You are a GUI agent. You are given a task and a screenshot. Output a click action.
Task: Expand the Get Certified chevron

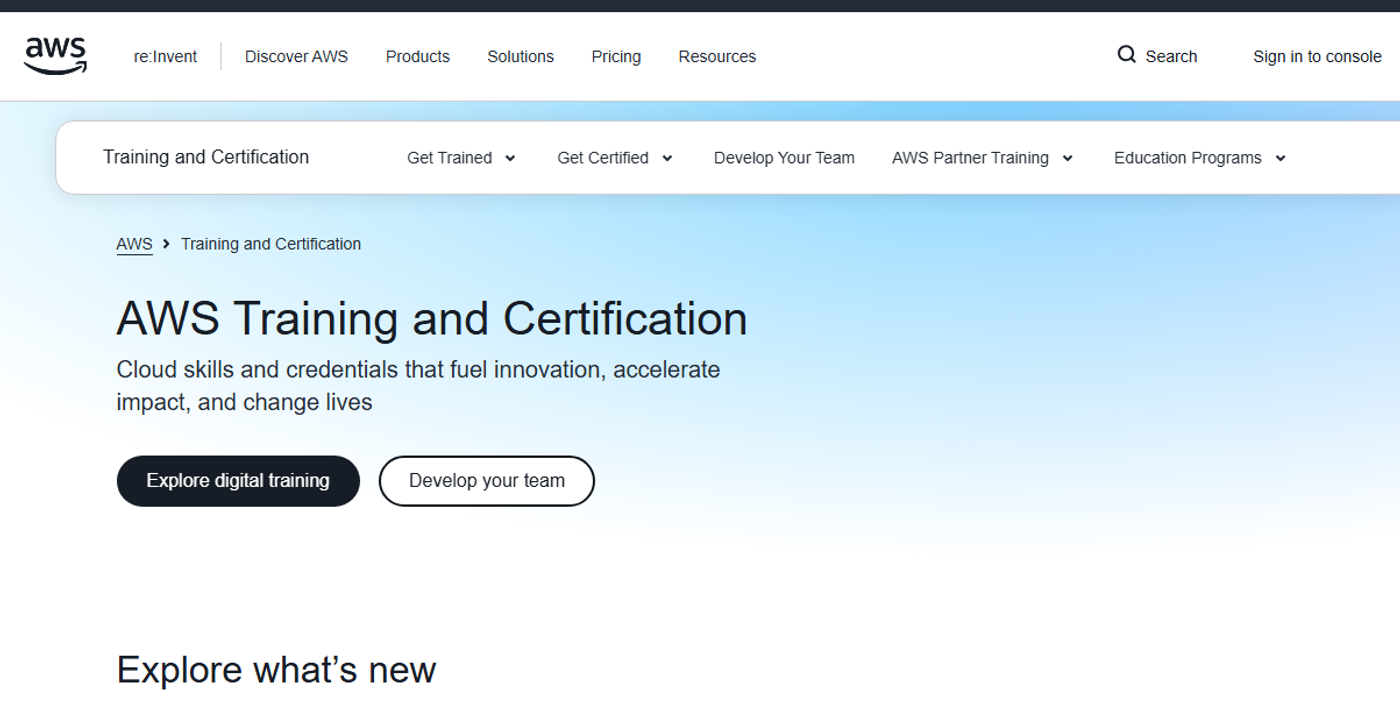667,158
